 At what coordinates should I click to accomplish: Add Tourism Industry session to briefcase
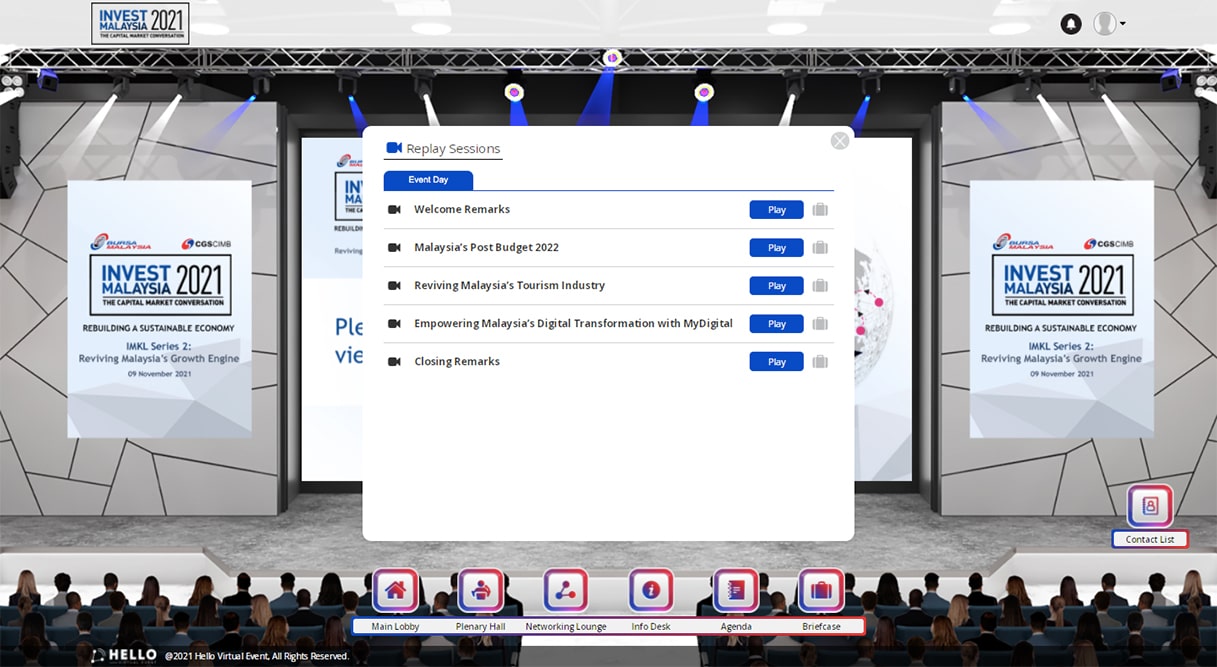tap(820, 286)
